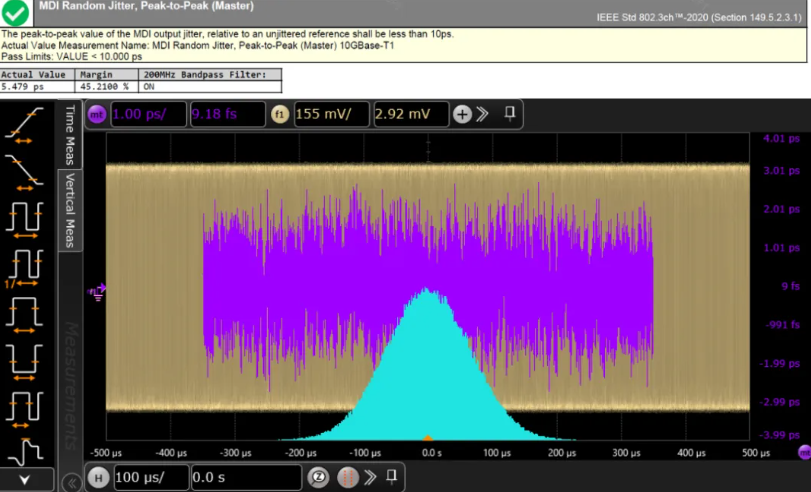Click the duty cycle measurement icon
811x492 pixels.
(25, 408)
